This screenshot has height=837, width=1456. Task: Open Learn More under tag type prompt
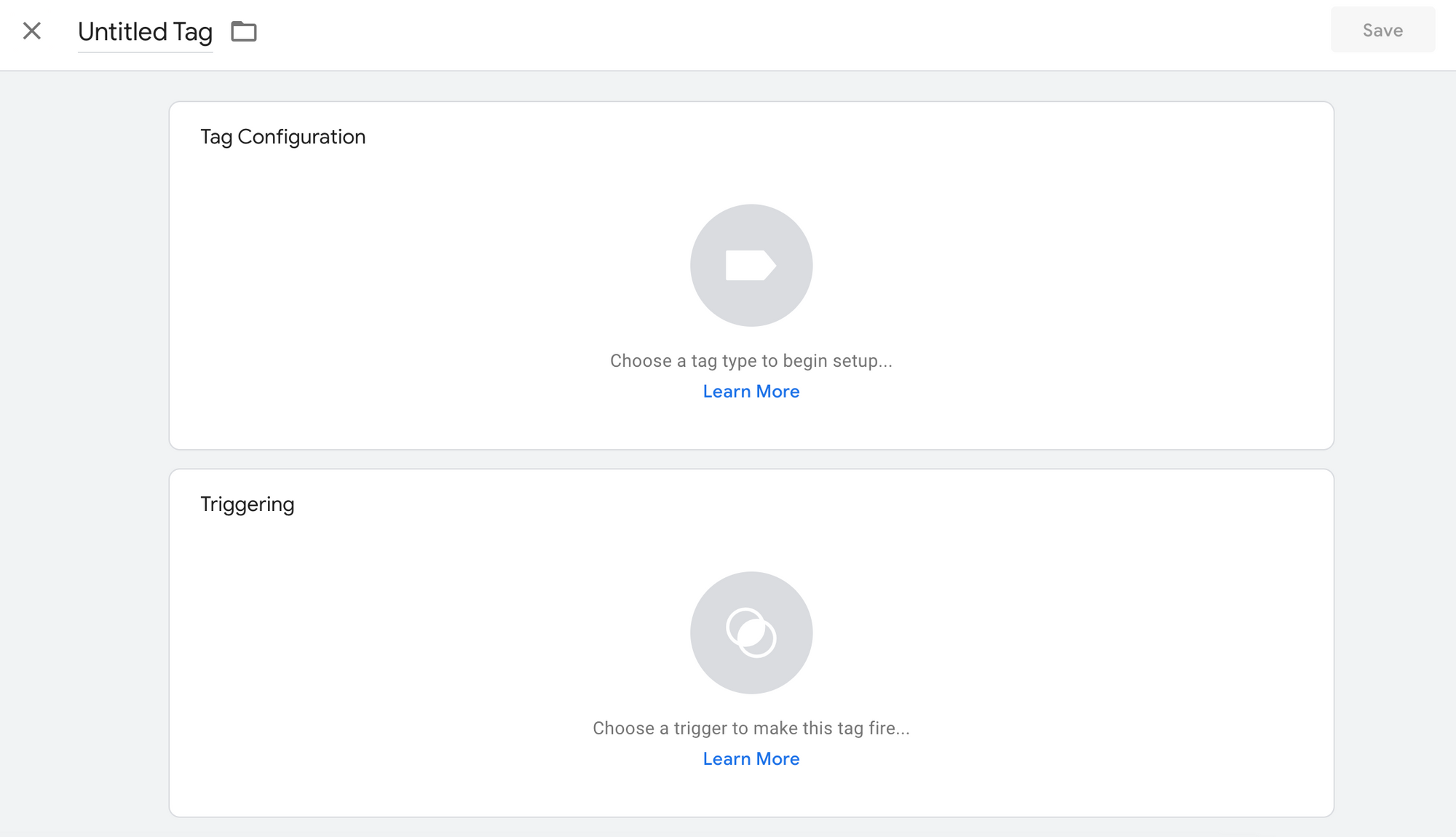(751, 392)
